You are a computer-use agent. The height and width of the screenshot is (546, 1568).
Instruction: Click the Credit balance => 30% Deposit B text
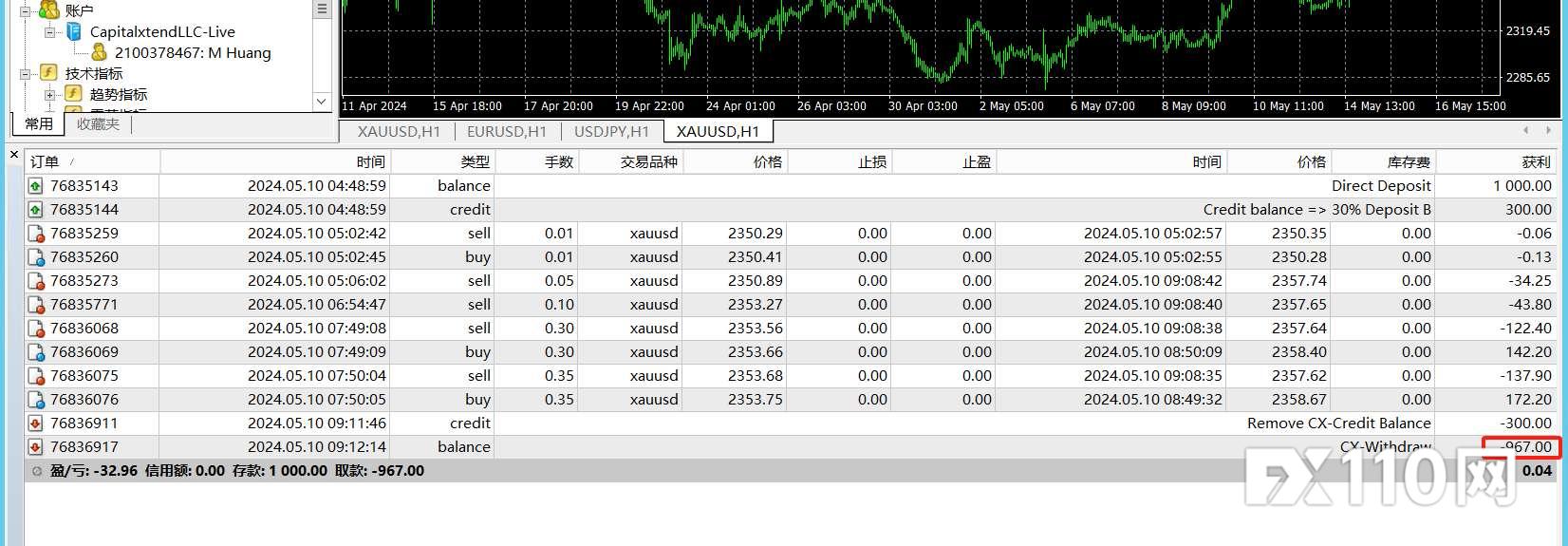[1317, 210]
